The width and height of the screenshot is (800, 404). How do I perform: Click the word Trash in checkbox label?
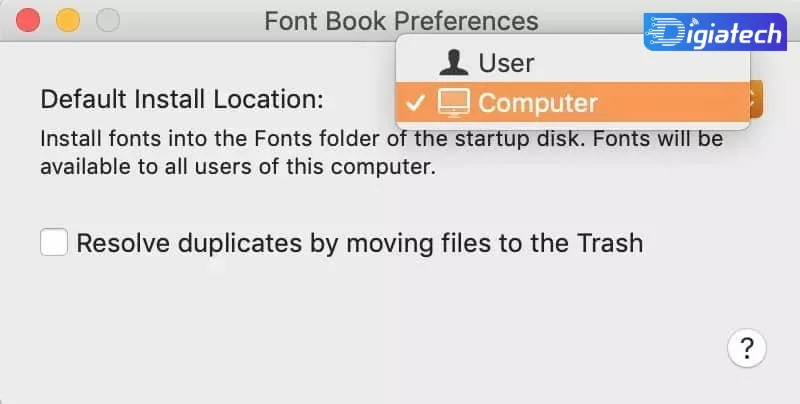tap(610, 243)
